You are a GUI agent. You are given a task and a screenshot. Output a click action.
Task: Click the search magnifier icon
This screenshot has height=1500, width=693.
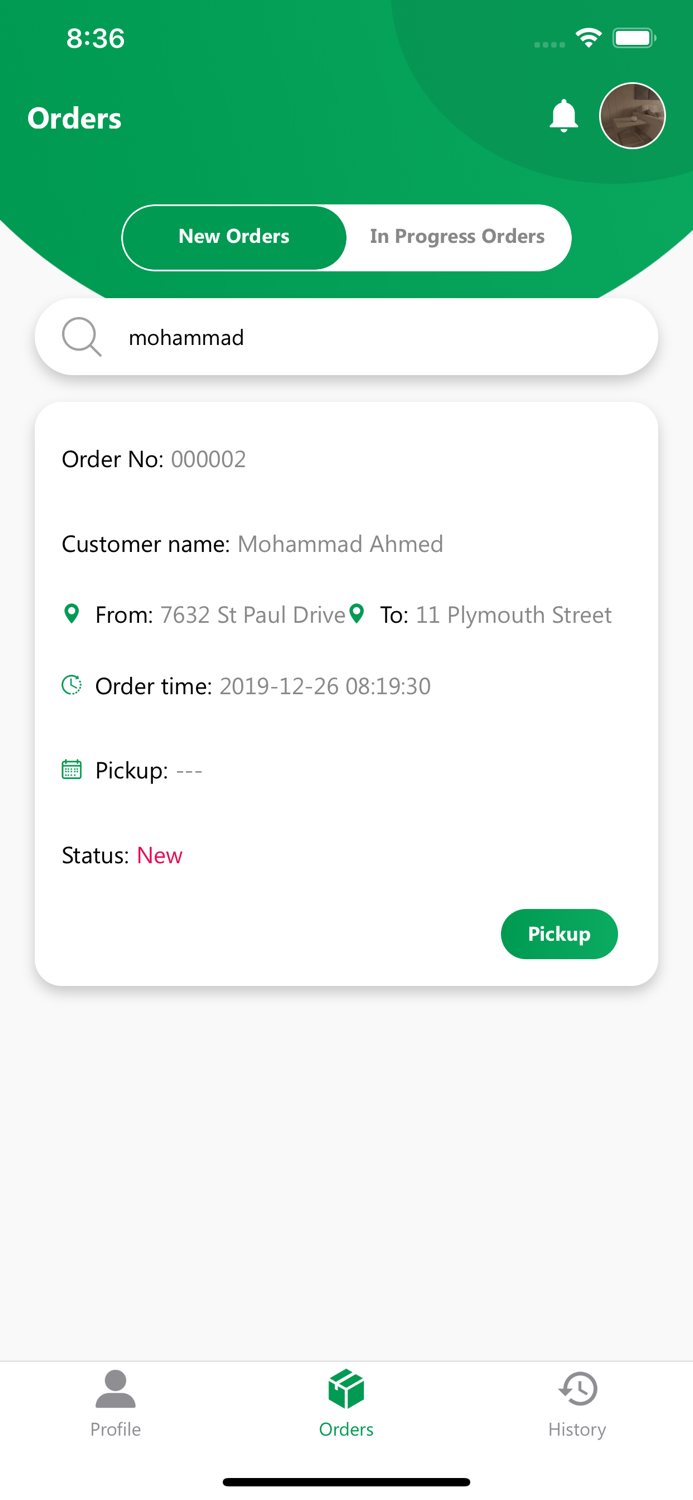81,337
